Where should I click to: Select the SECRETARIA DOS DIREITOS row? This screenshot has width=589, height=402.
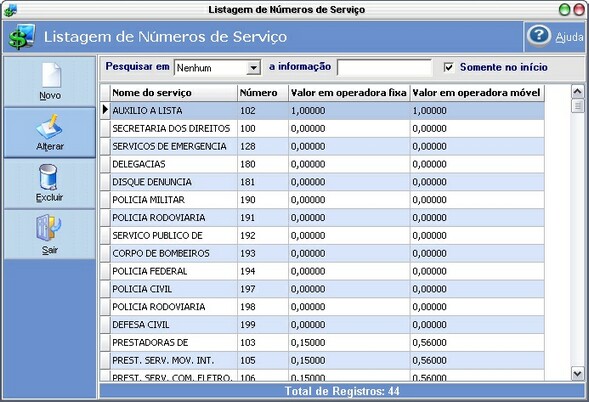[x=322, y=128]
